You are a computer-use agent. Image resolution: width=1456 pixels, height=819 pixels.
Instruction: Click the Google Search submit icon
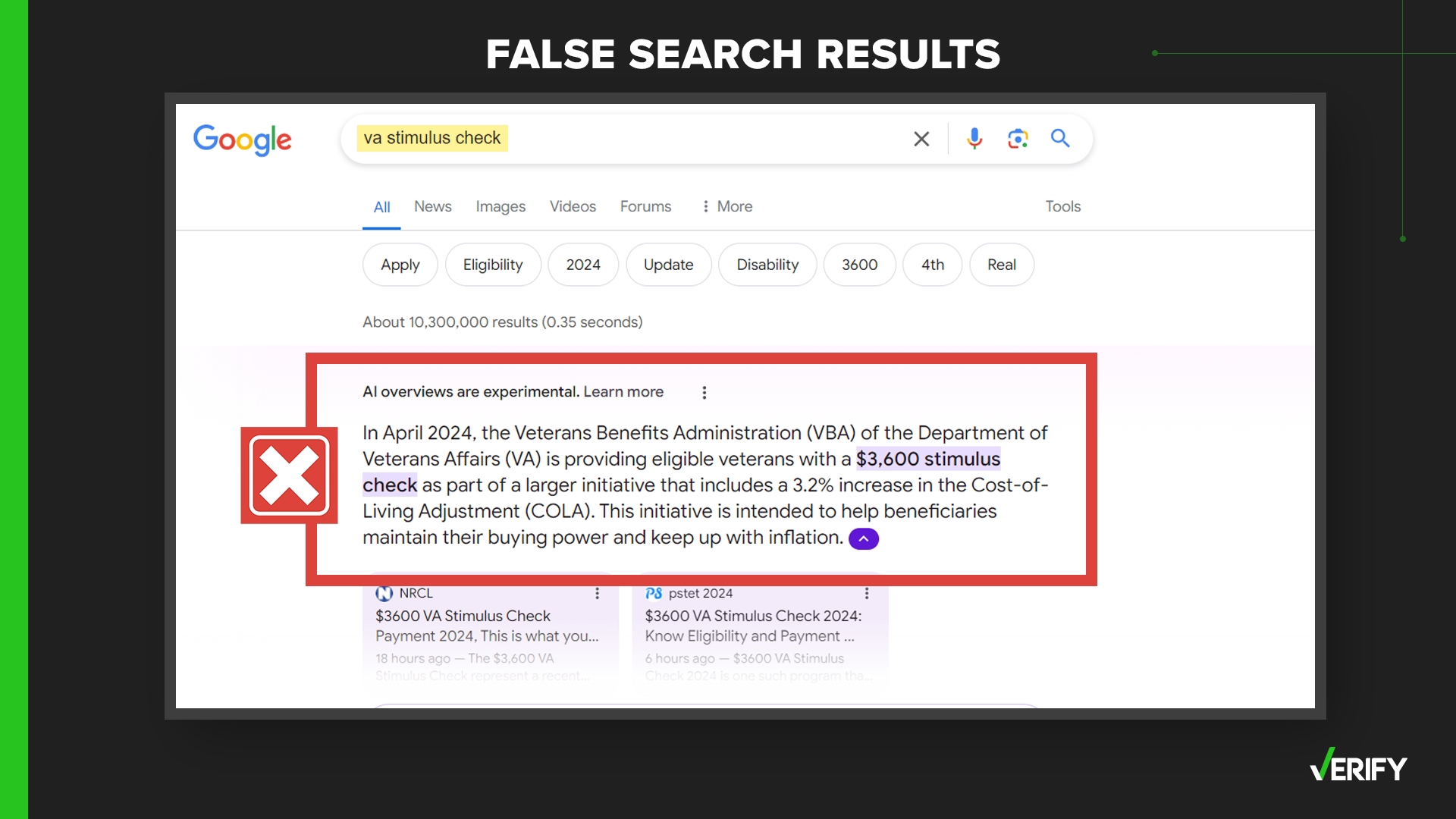point(1060,138)
